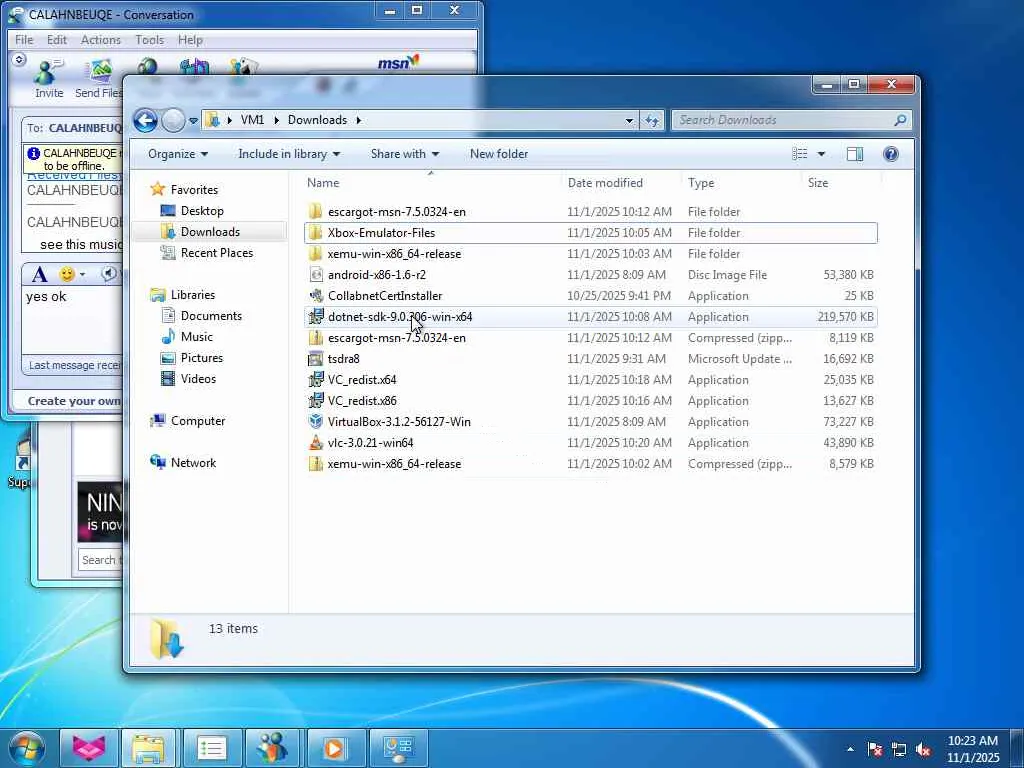Viewport: 1024px width, 768px height.
Task: Select Downloads in the navigation pane
Action: point(210,232)
